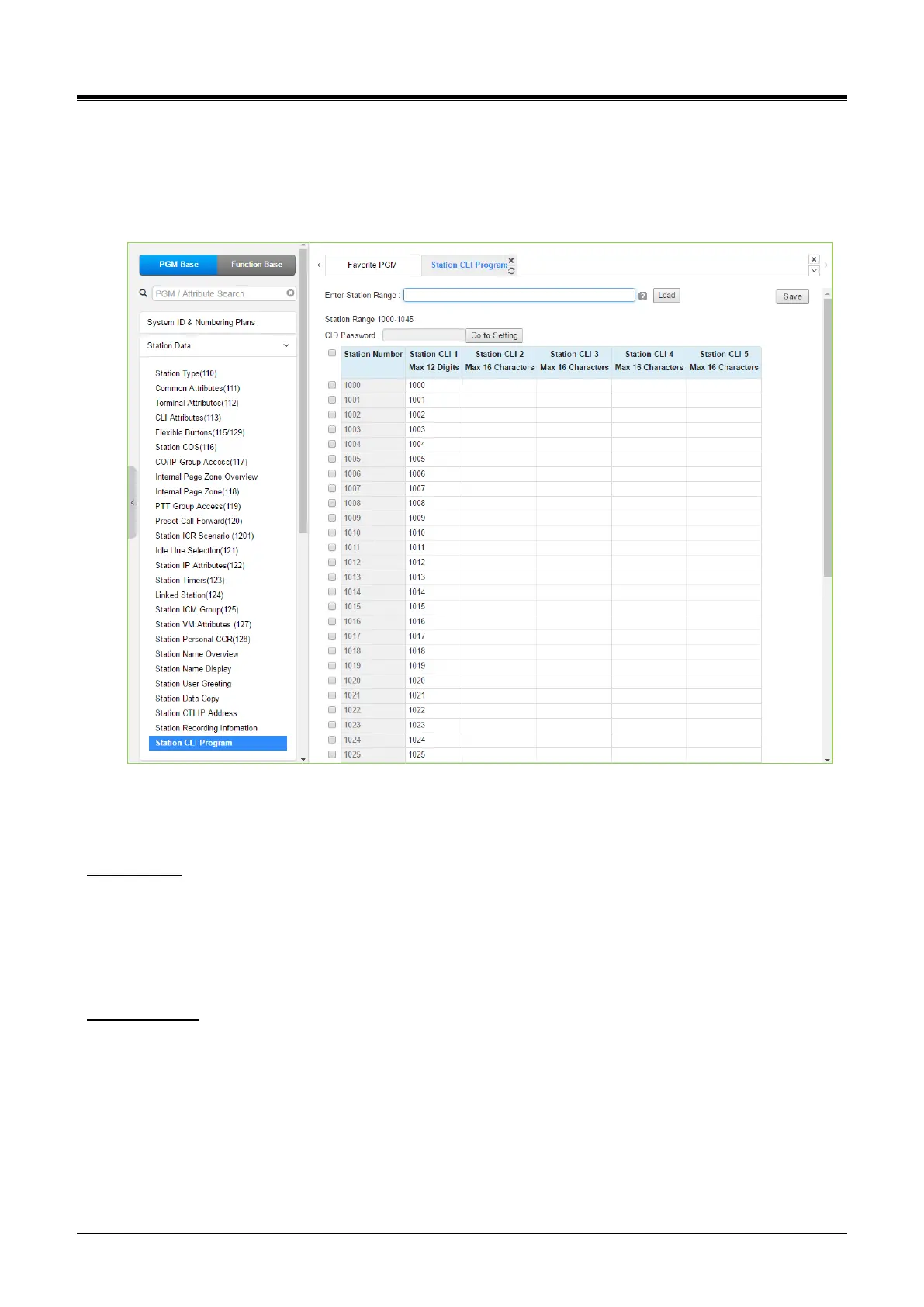Edit Station CLI 1 cell for 1005
The image size is (924, 1307).
434,459
